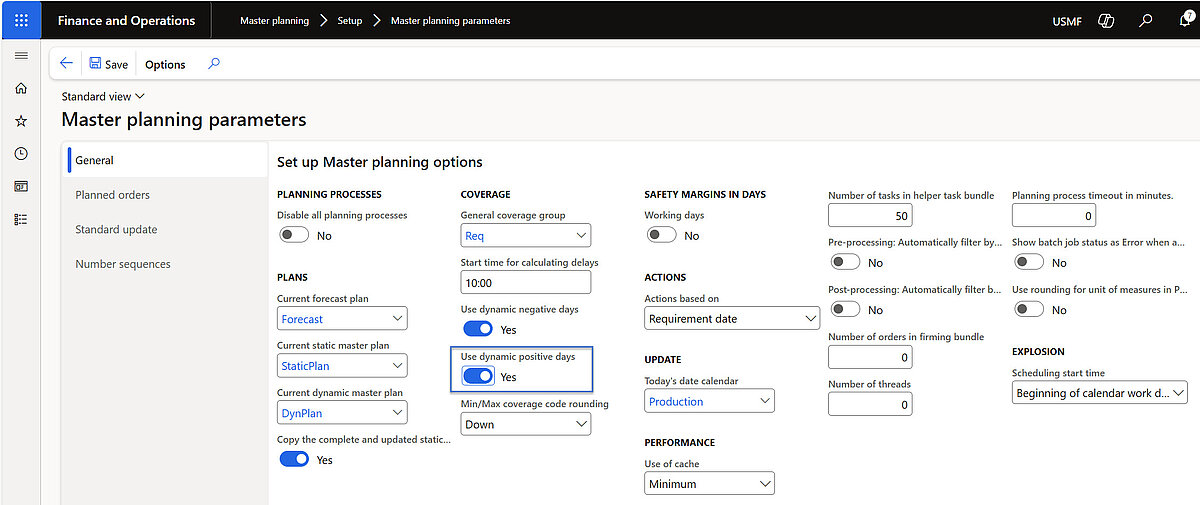Viewport: 1200px width, 505px height.
Task: Click the Save button
Action: (108, 64)
